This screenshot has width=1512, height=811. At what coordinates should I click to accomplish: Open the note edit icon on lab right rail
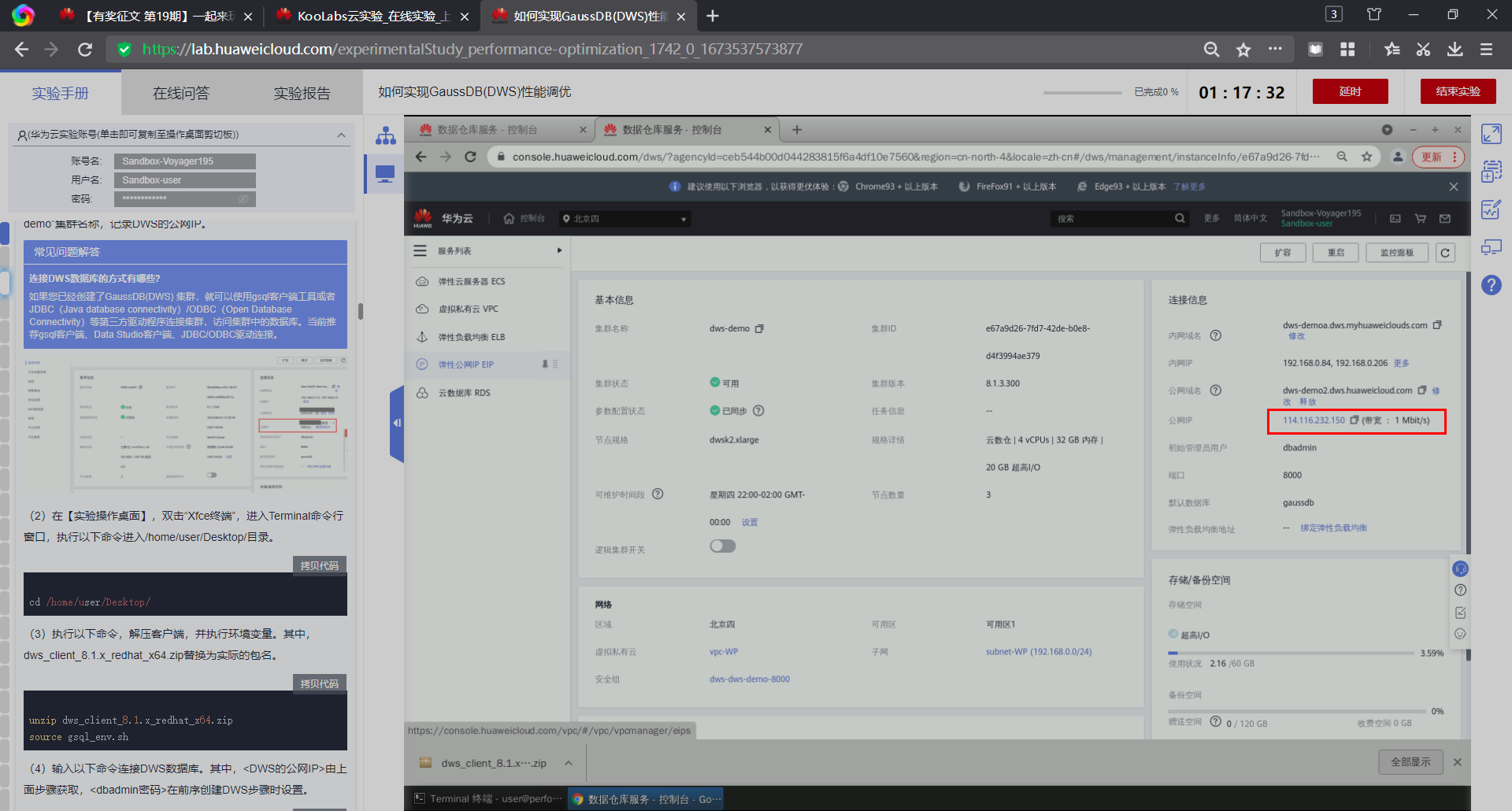(x=1491, y=209)
